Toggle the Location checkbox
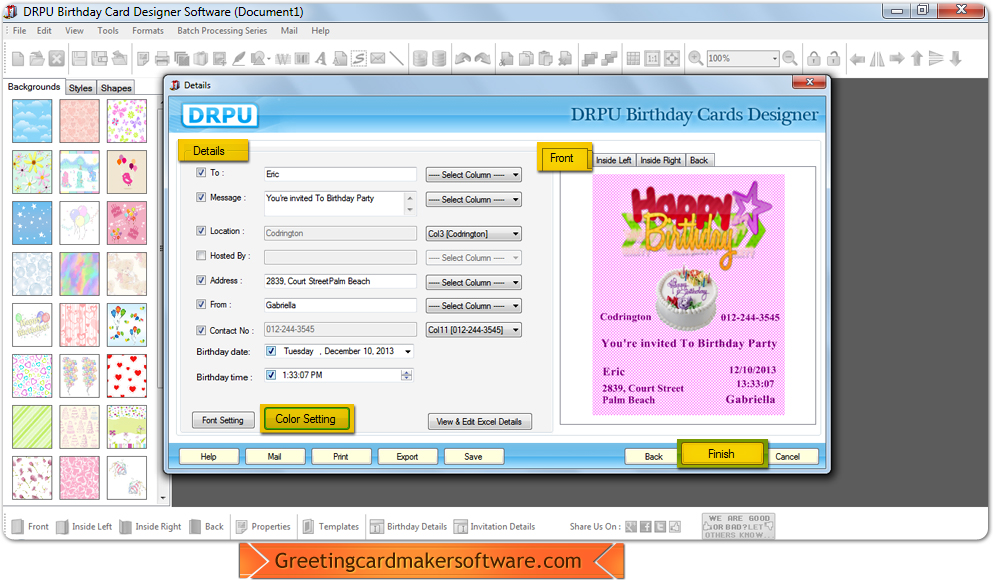Screen dimensions: 993x580 point(201,230)
